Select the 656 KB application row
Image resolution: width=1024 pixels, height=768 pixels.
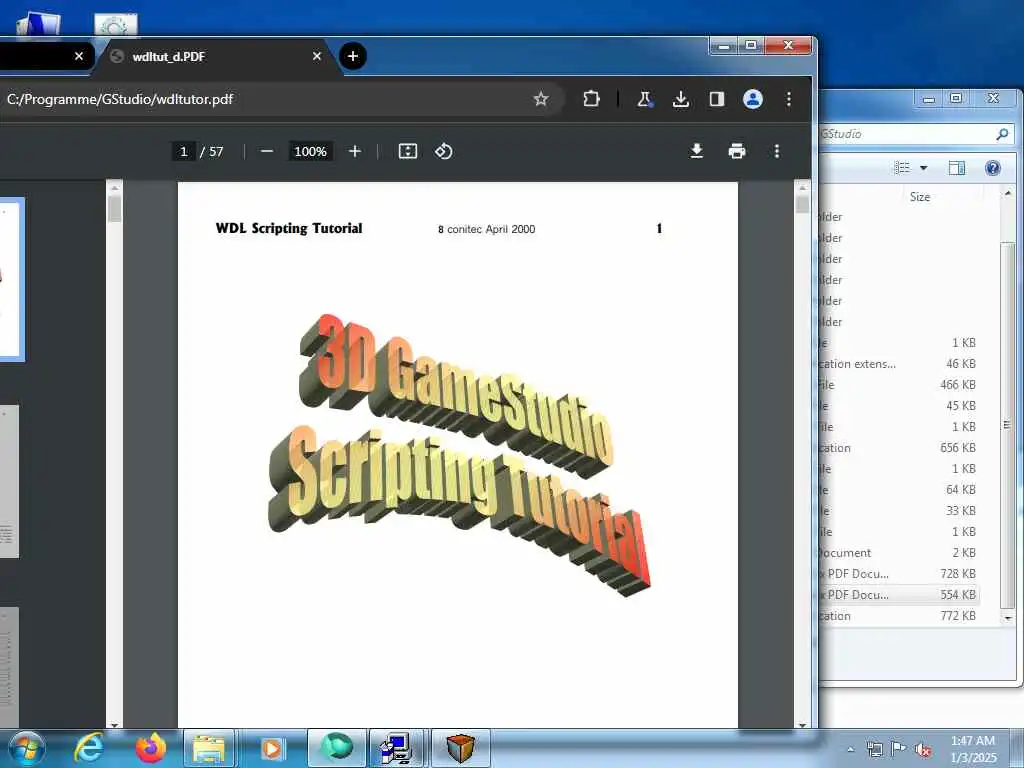tap(899, 448)
